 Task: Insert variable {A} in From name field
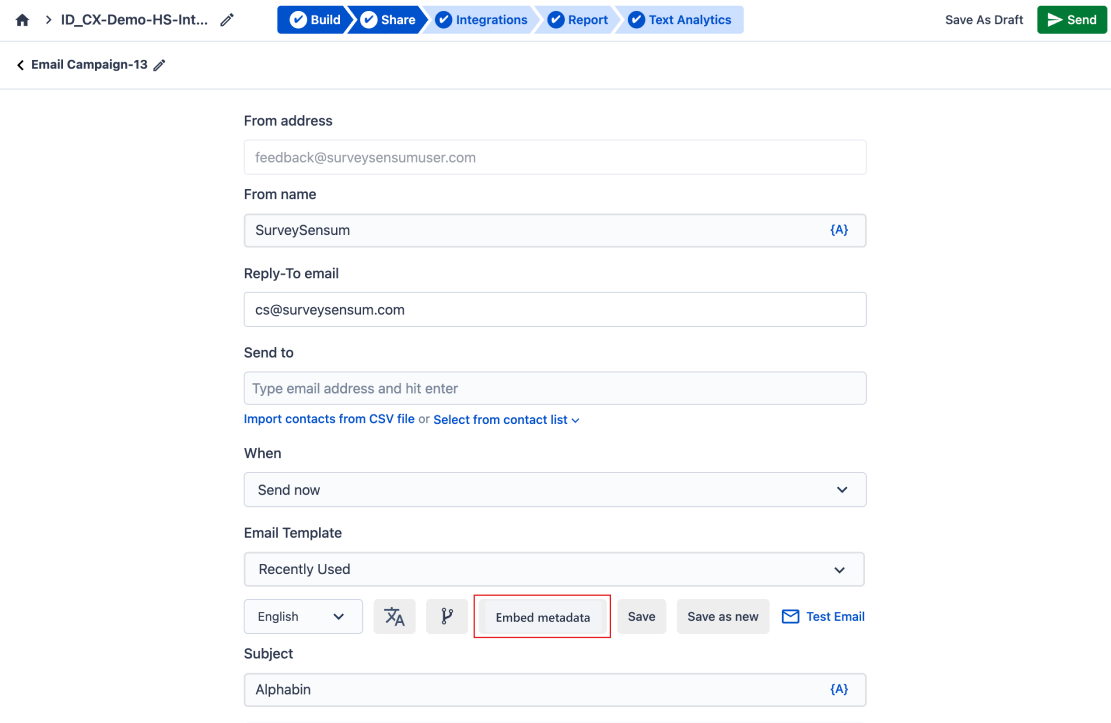[x=838, y=230]
